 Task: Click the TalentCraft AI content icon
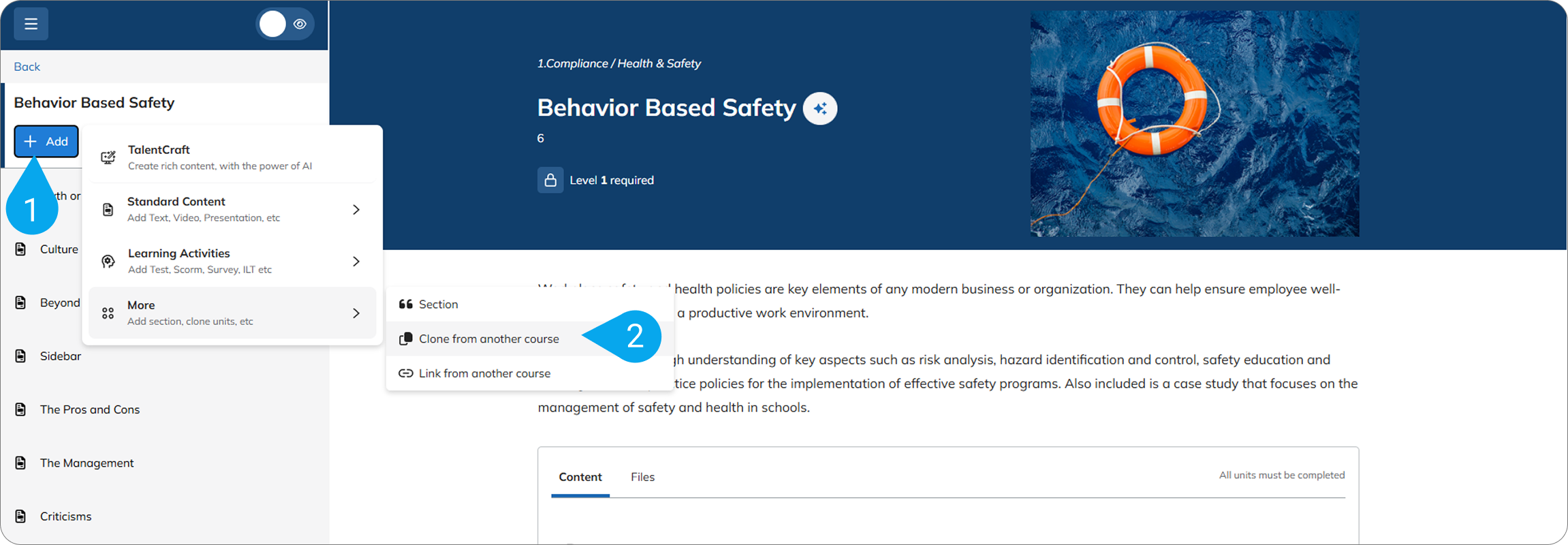tap(108, 157)
